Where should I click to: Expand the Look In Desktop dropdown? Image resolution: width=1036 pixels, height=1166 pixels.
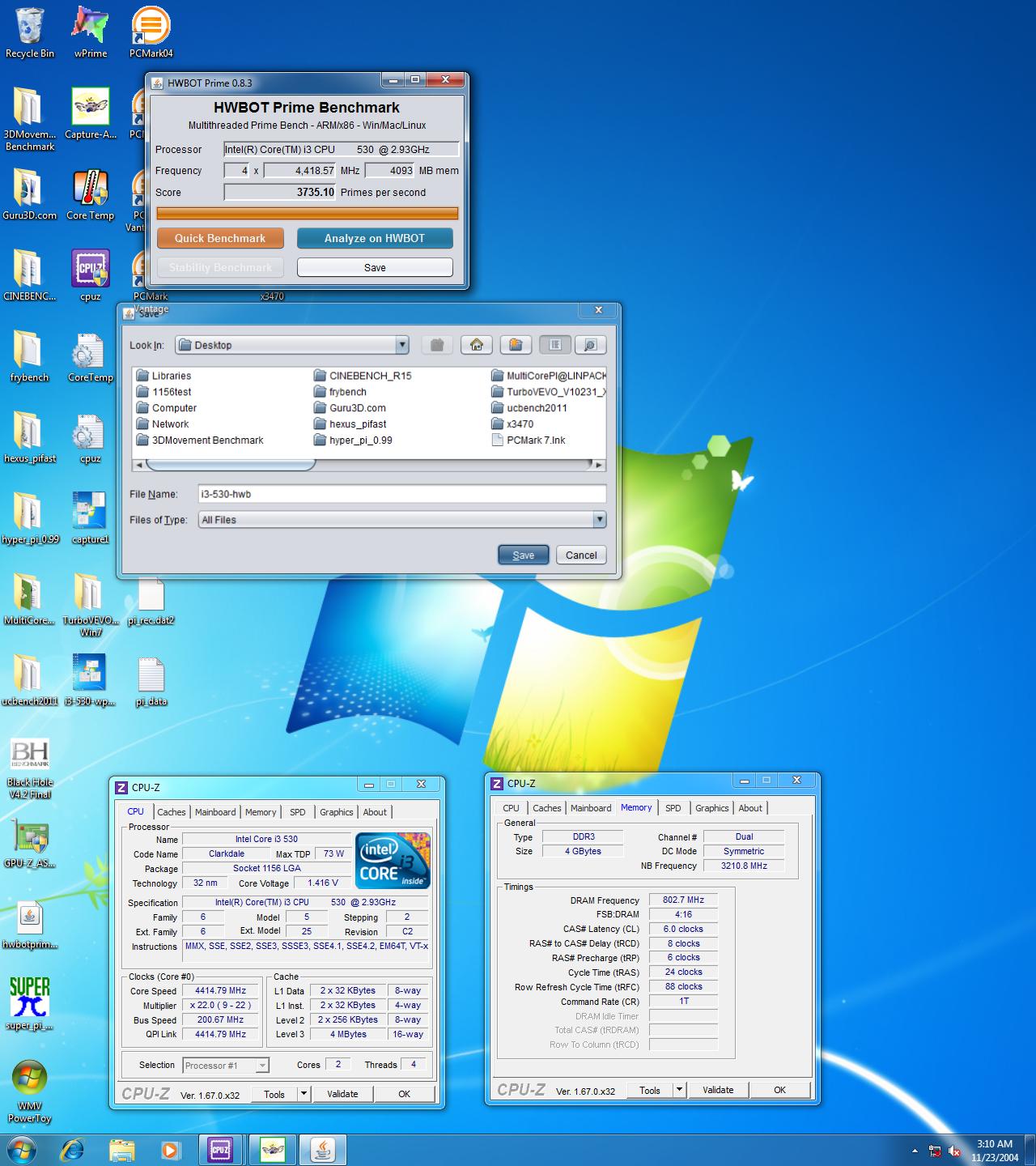point(402,345)
